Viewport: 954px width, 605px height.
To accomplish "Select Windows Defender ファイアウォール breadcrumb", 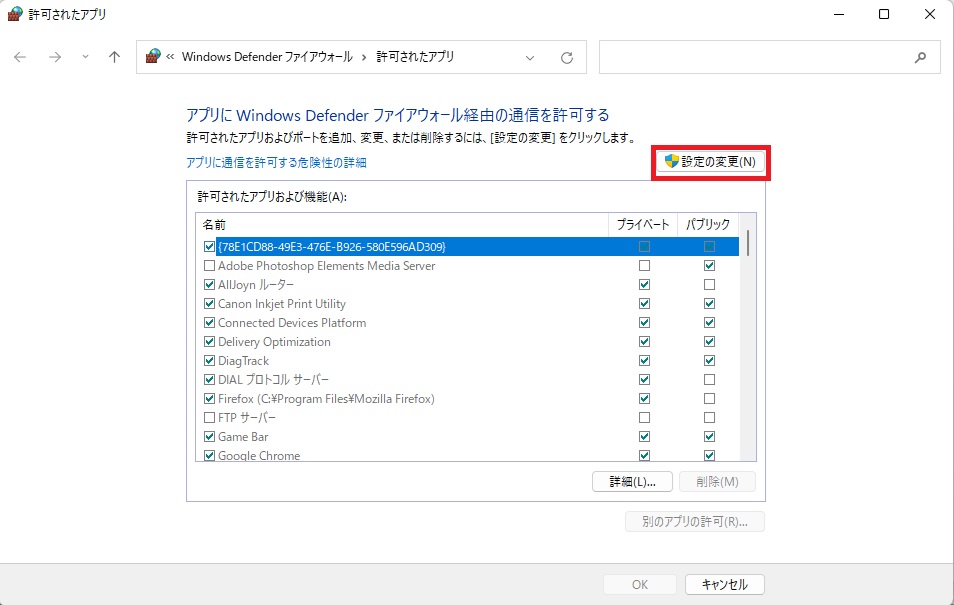I will [267, 57].
